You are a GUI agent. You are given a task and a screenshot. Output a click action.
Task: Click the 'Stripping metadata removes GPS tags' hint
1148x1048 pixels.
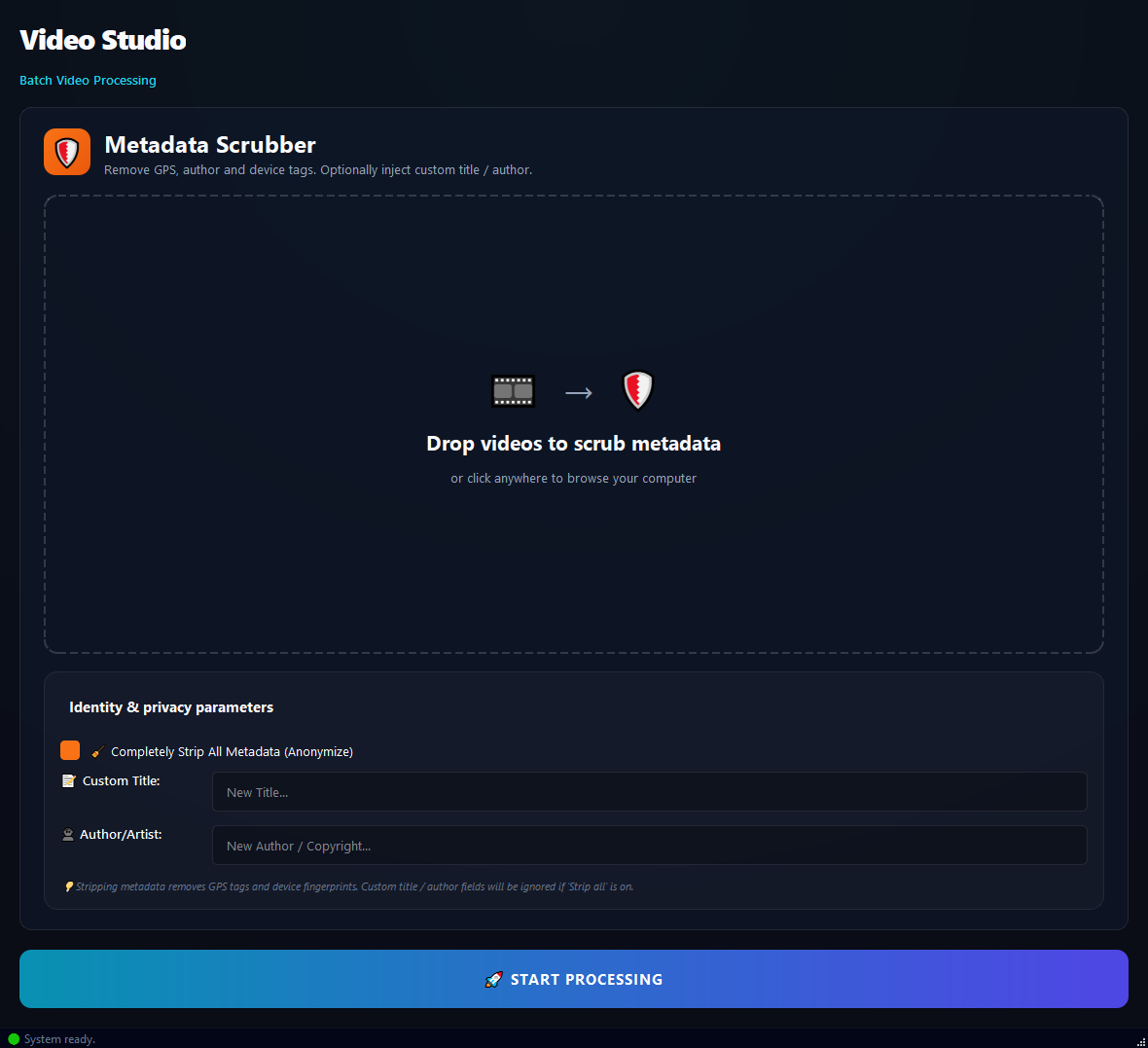[354, 886]
